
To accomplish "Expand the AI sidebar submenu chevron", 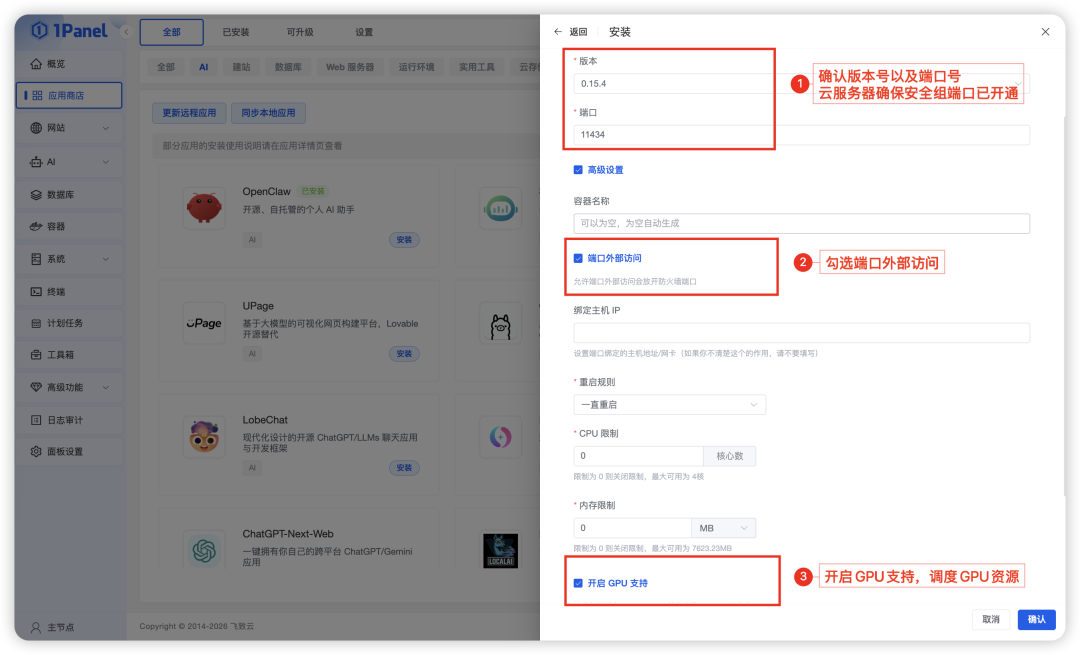I will click(105, 162).
